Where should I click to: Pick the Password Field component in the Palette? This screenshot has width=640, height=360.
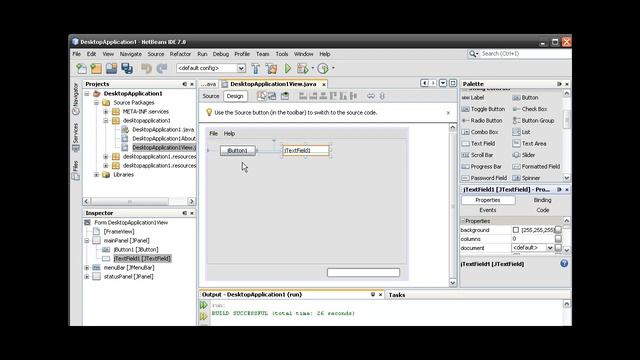point(484,178)
